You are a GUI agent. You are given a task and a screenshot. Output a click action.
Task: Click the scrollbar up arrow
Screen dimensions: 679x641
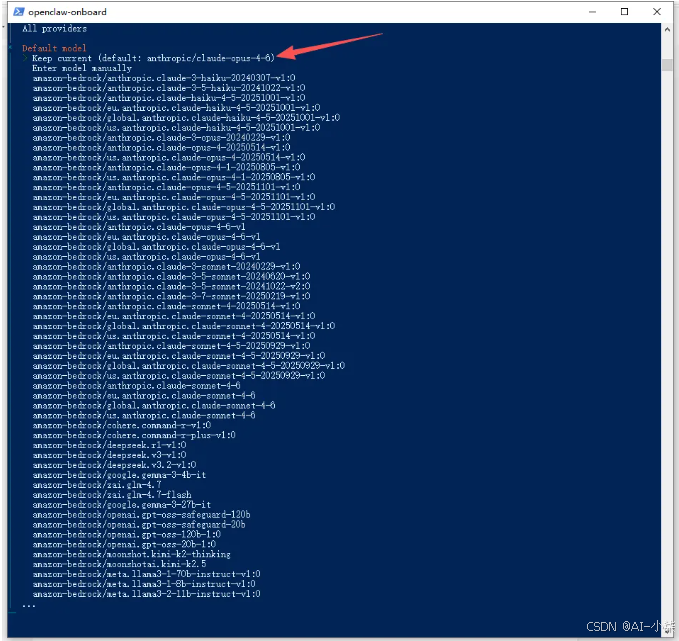667,29
